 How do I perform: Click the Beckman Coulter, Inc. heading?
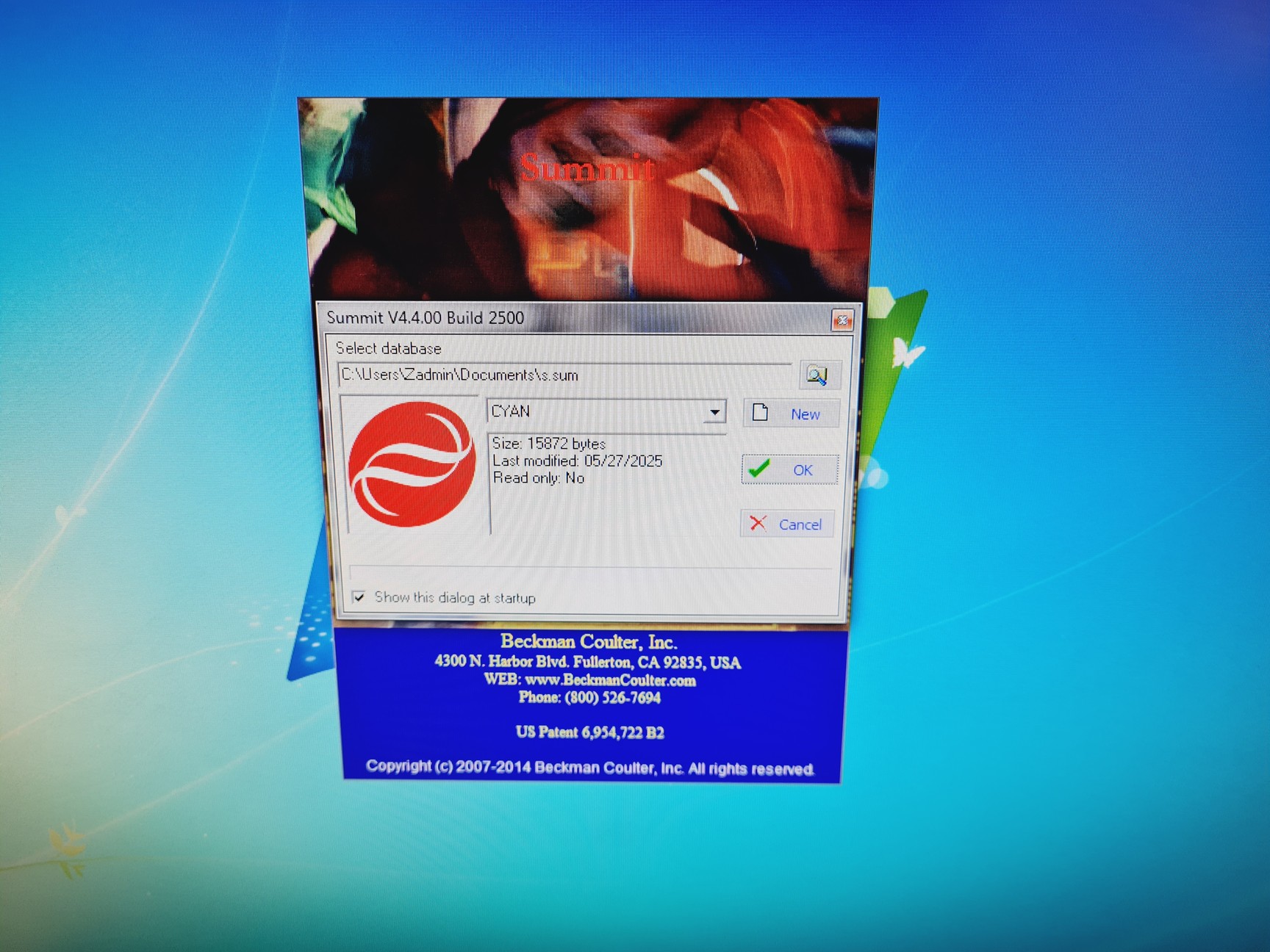pyautogui.click(x=589, y=642)
